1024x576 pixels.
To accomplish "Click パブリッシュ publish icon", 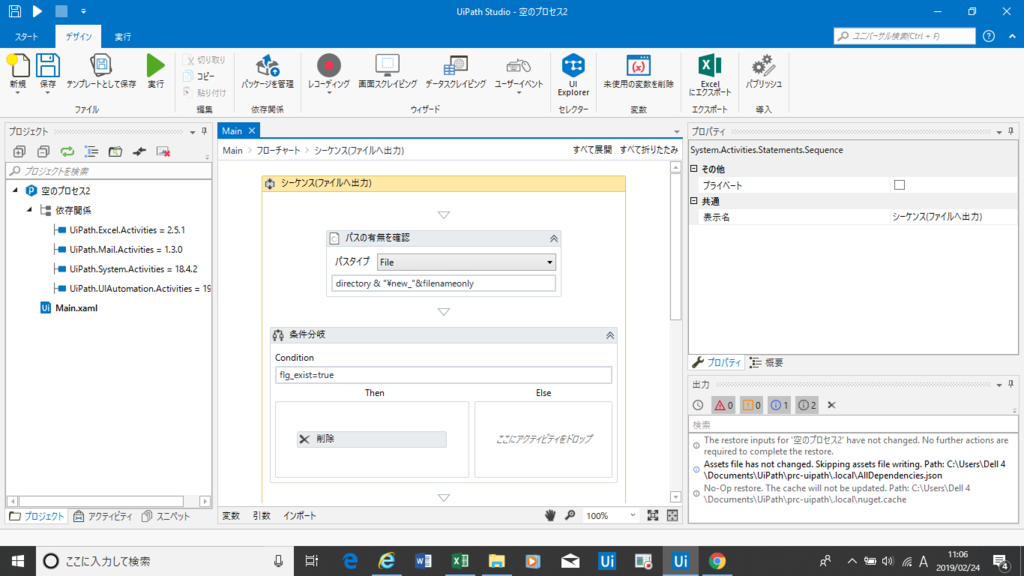I will (x=763, y=71).
